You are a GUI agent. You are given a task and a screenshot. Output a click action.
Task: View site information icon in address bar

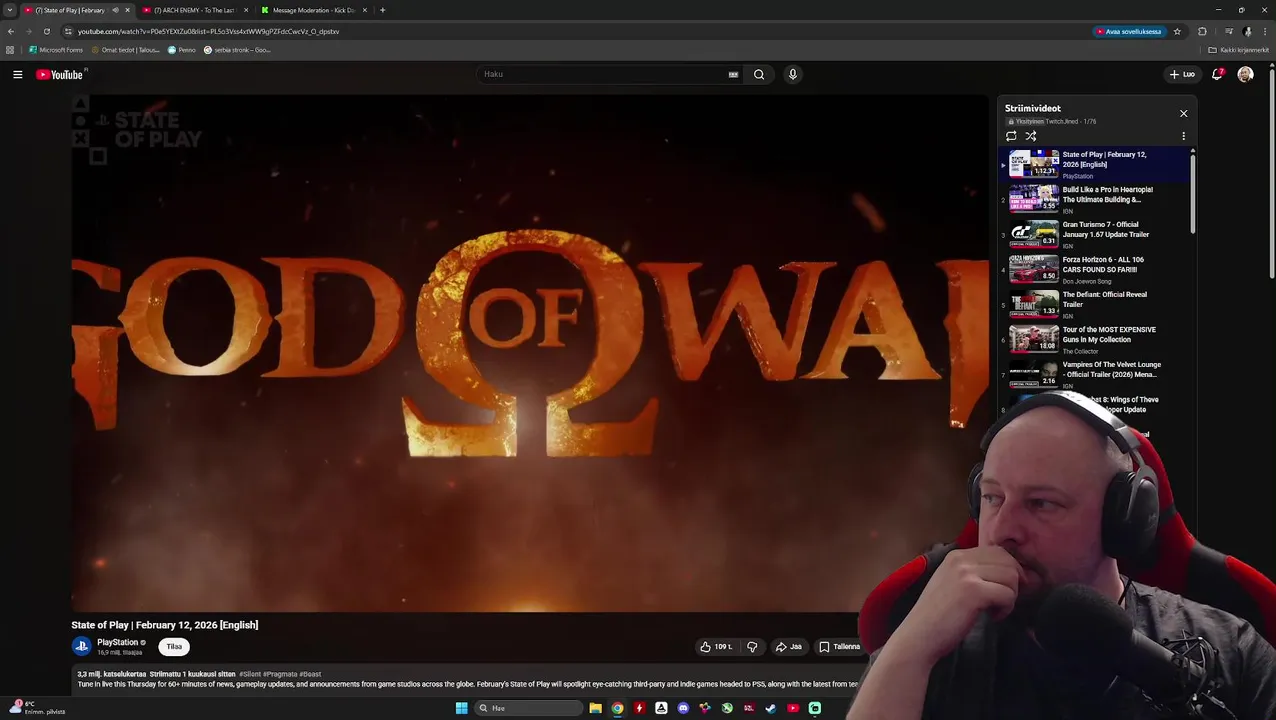tap(68, 31)
